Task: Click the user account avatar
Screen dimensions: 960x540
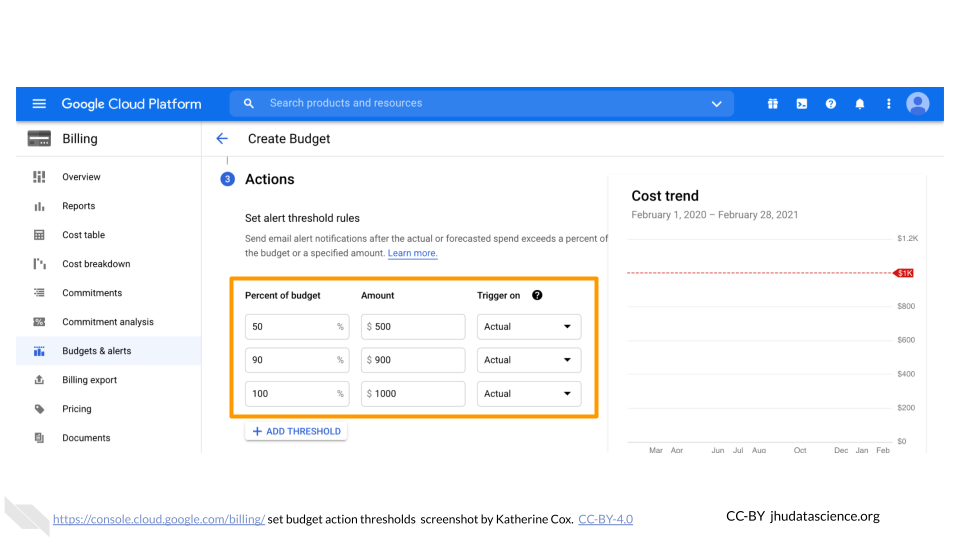Action: click(x=918, y=103)
